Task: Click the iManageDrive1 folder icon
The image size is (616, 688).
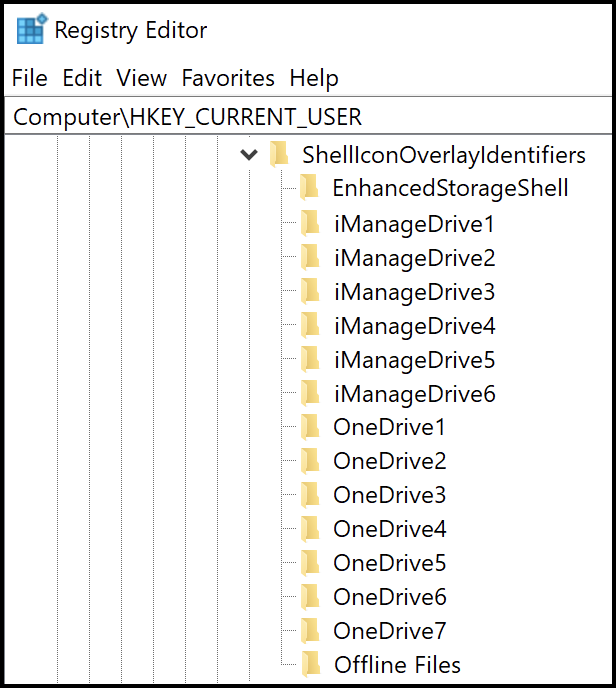Action: click(311, 224)
